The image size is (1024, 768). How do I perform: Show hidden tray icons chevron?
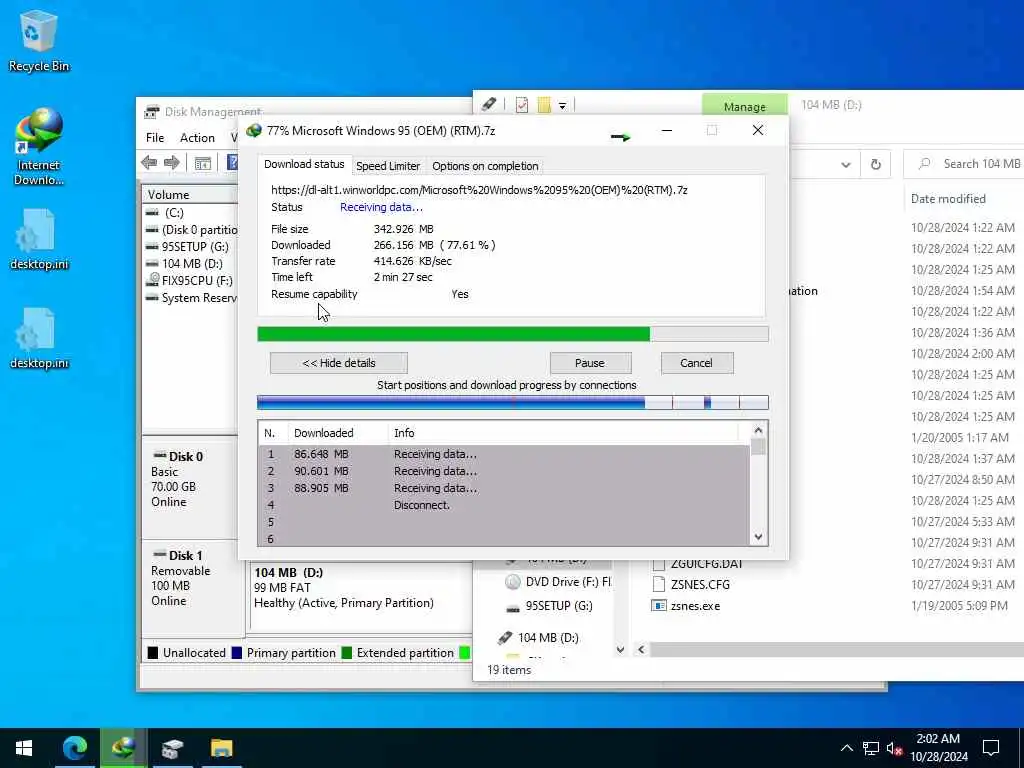846,748
